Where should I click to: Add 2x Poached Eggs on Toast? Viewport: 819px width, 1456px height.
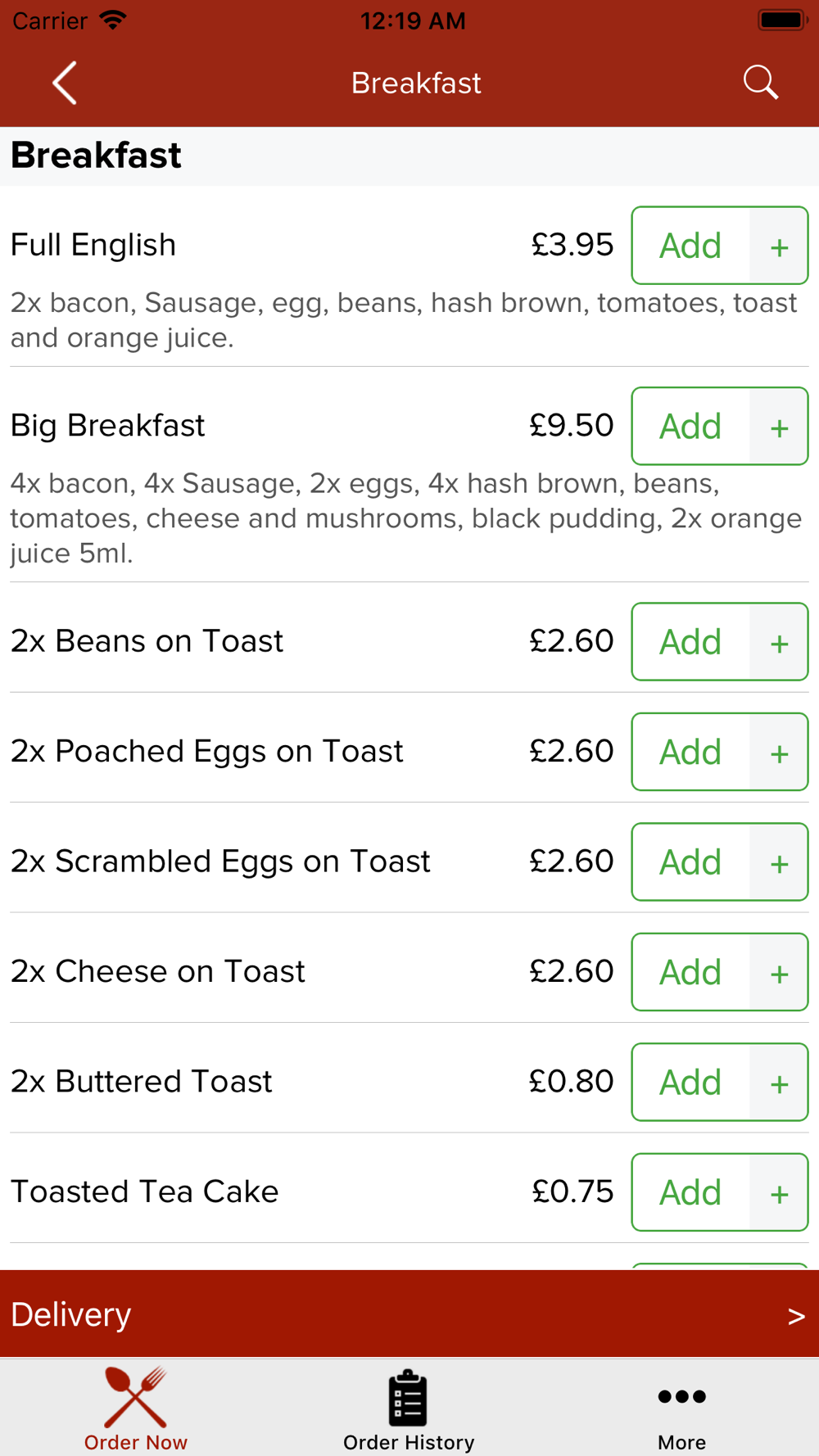690,752
